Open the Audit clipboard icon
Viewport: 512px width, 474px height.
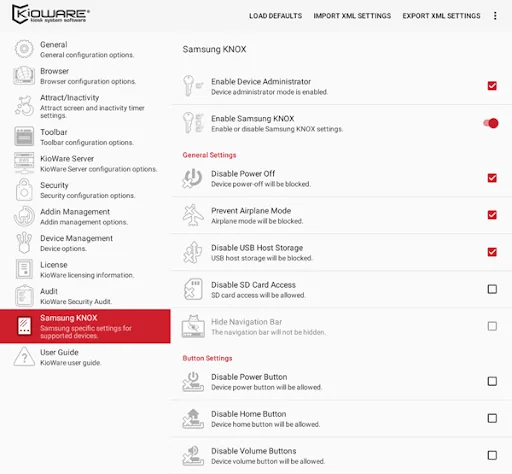point(24,296)
